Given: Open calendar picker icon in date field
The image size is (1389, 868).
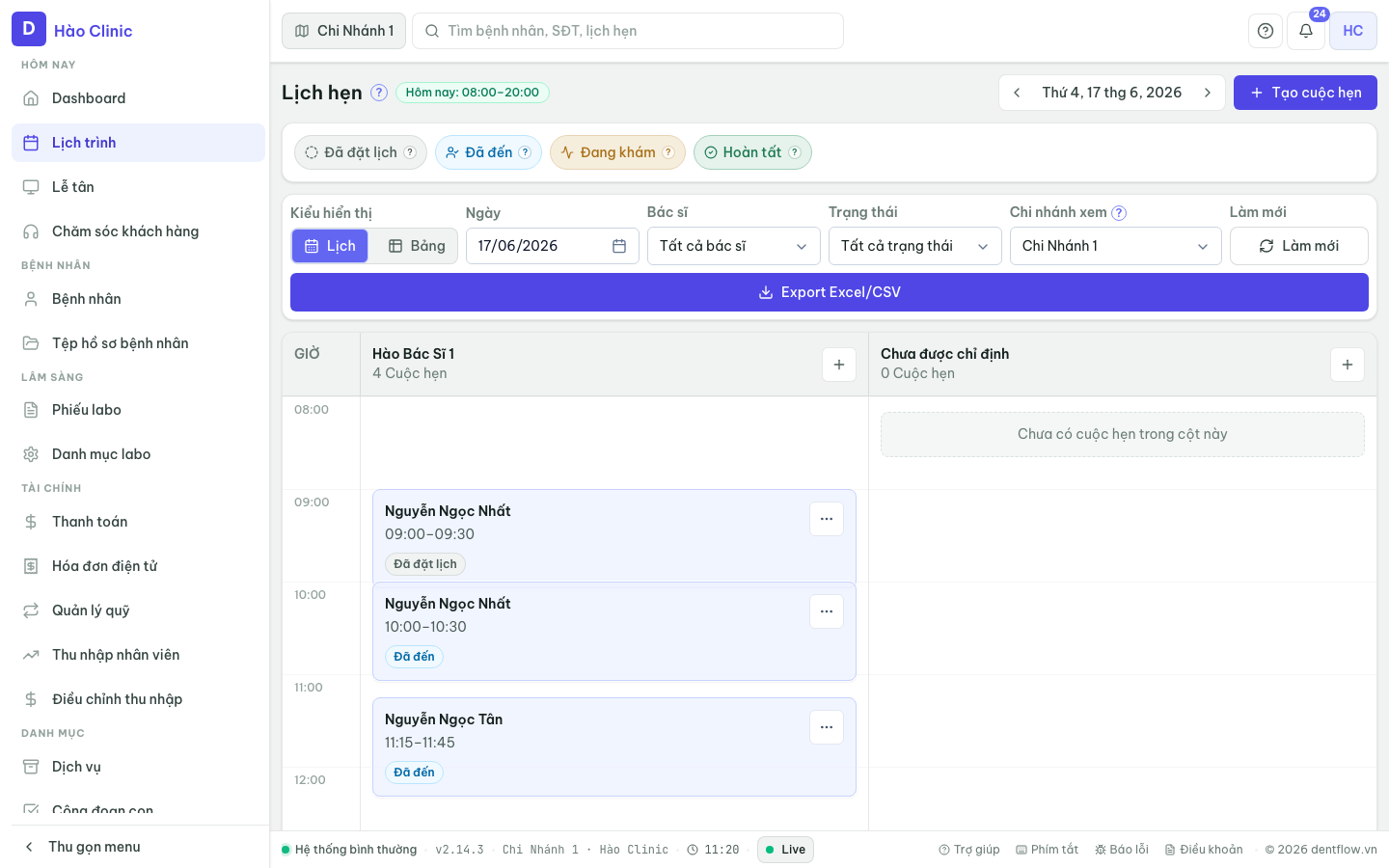Looking at the screenshot, I should click(619, 246).
